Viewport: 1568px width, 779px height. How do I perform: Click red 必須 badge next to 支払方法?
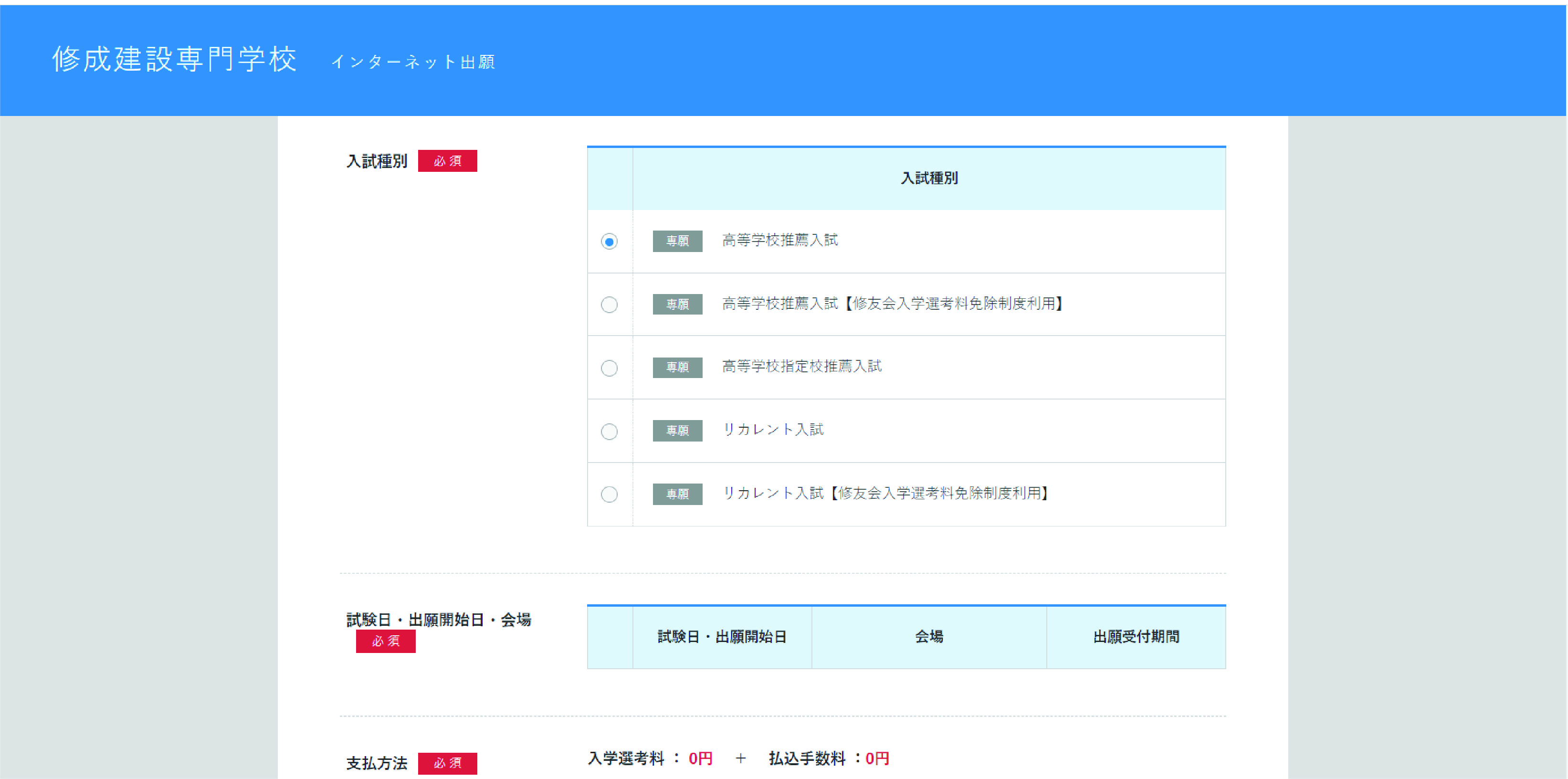coord(447,763)
